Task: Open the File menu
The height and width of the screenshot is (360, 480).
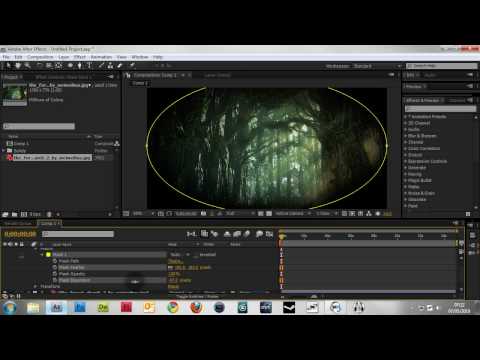Action: [6, 57]
